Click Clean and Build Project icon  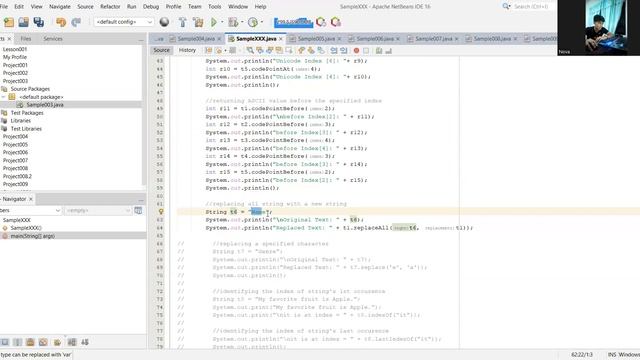point(198,22)
